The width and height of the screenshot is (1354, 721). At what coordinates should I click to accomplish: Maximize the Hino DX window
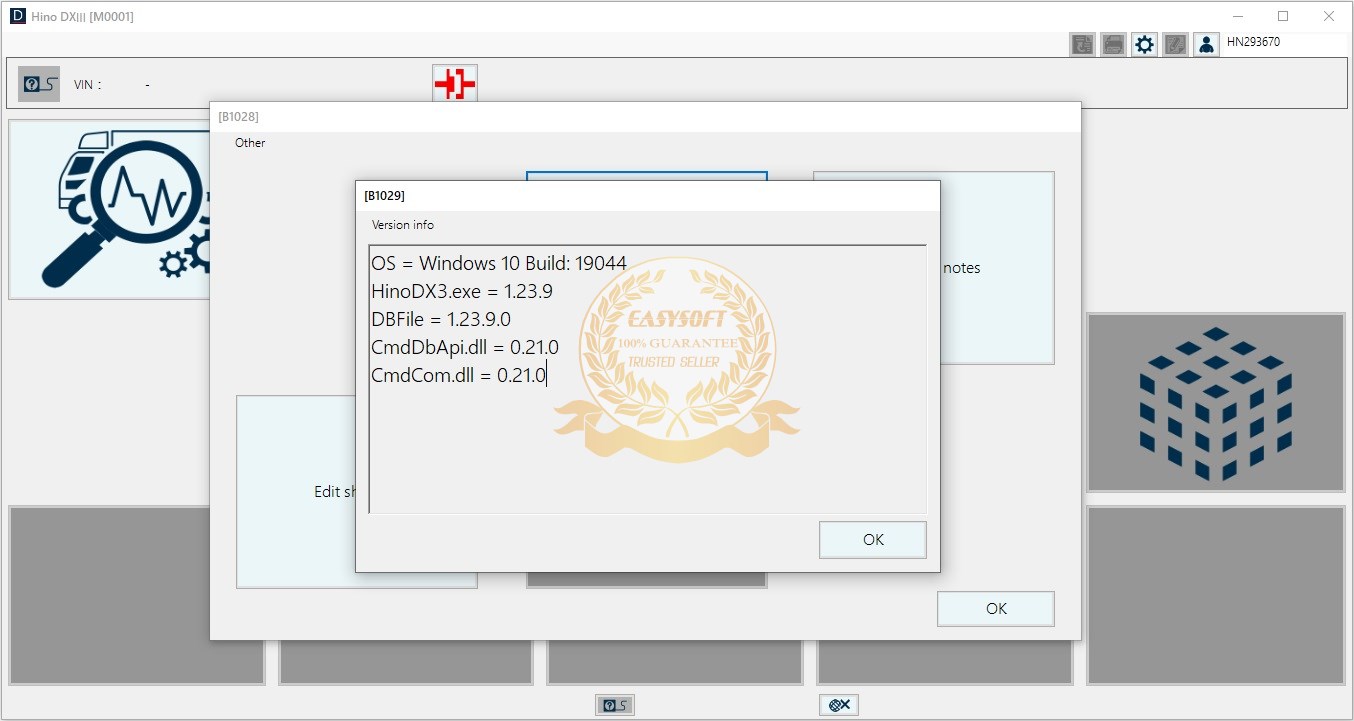1283,16
